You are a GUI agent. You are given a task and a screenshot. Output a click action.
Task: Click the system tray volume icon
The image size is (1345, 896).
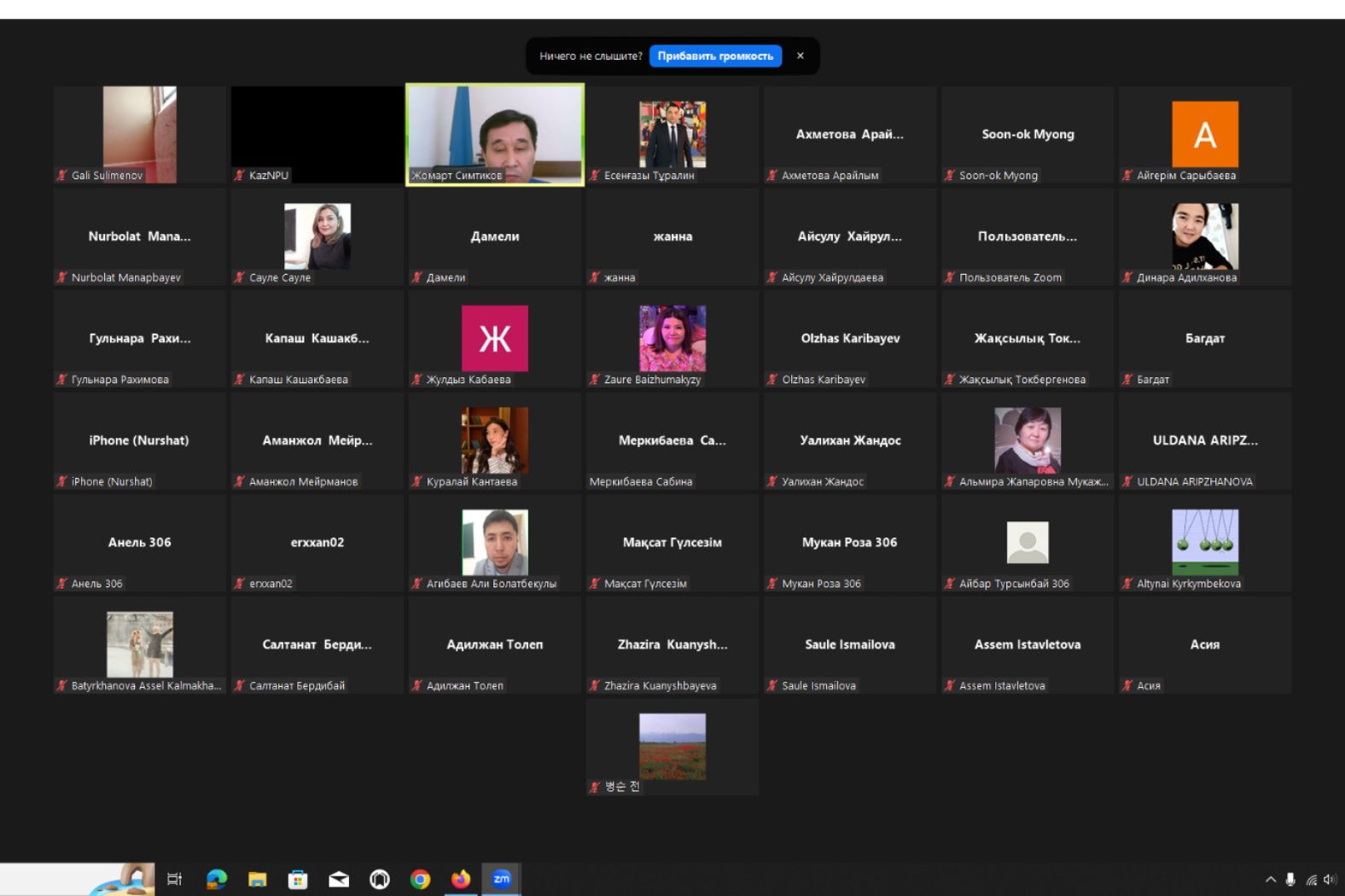1330,880
